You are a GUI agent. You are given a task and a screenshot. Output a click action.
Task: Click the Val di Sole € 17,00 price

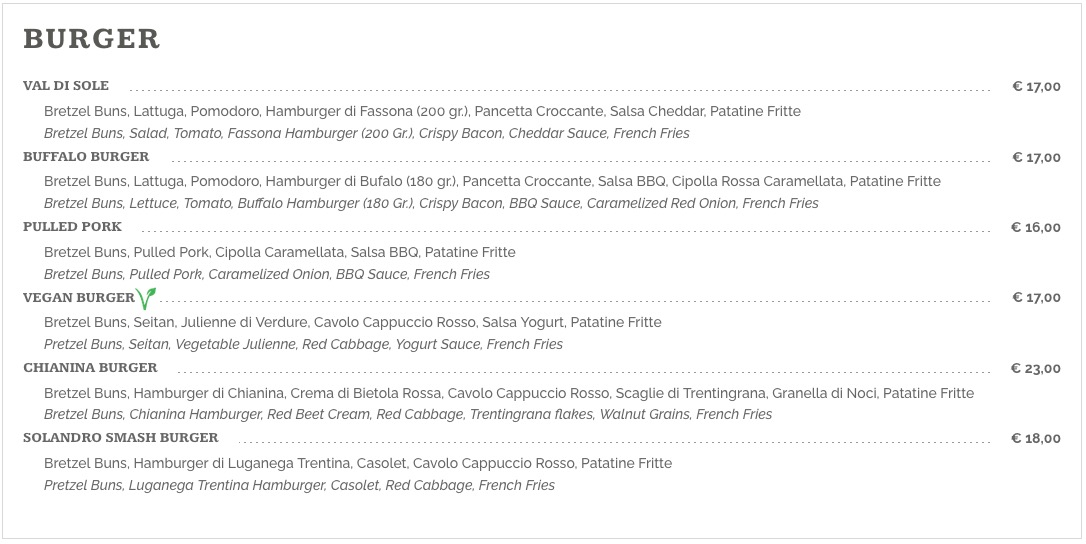pos(1036,87)
